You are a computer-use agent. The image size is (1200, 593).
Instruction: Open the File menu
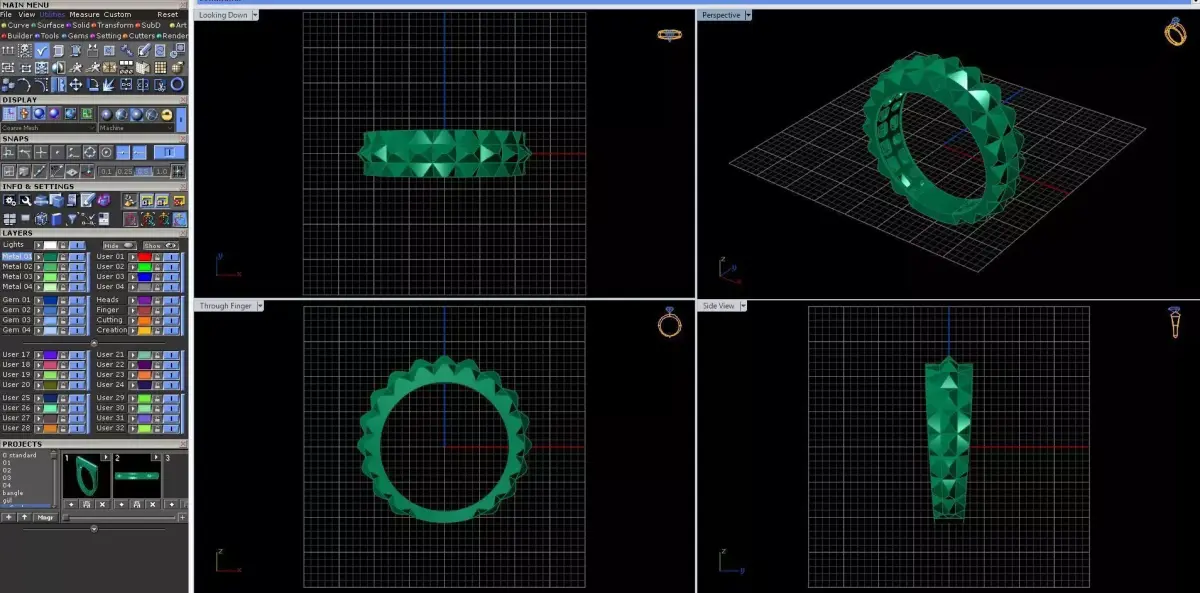6,14
